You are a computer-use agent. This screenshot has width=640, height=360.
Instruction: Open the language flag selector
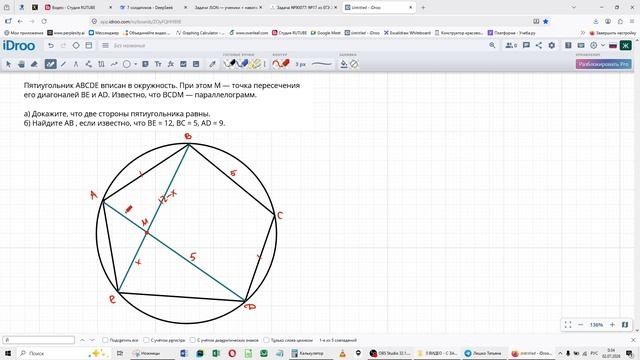(613, 46)
